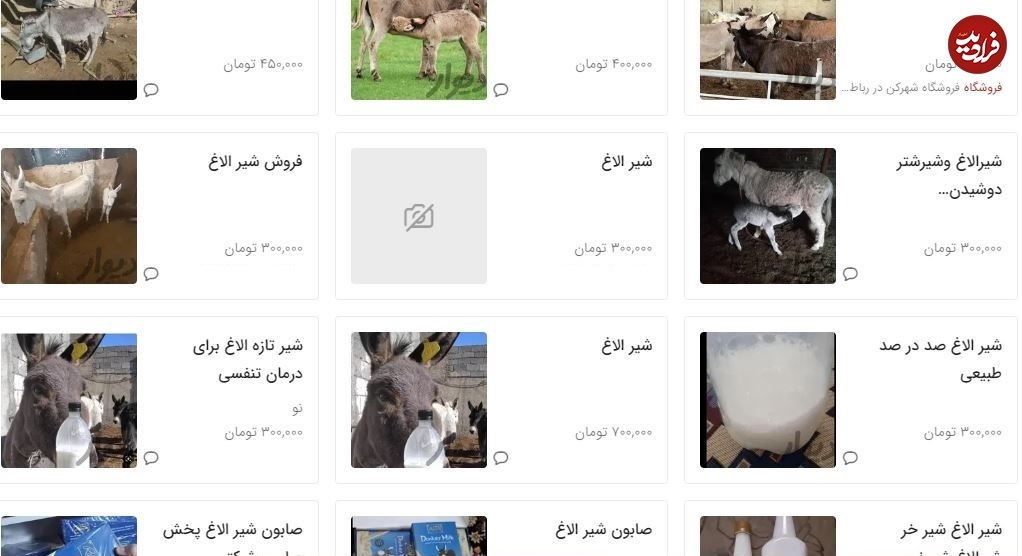Click chat icon on شیر تازه الاغ listing
Screen dimensions: 1022x556
[x=151, y=458]
